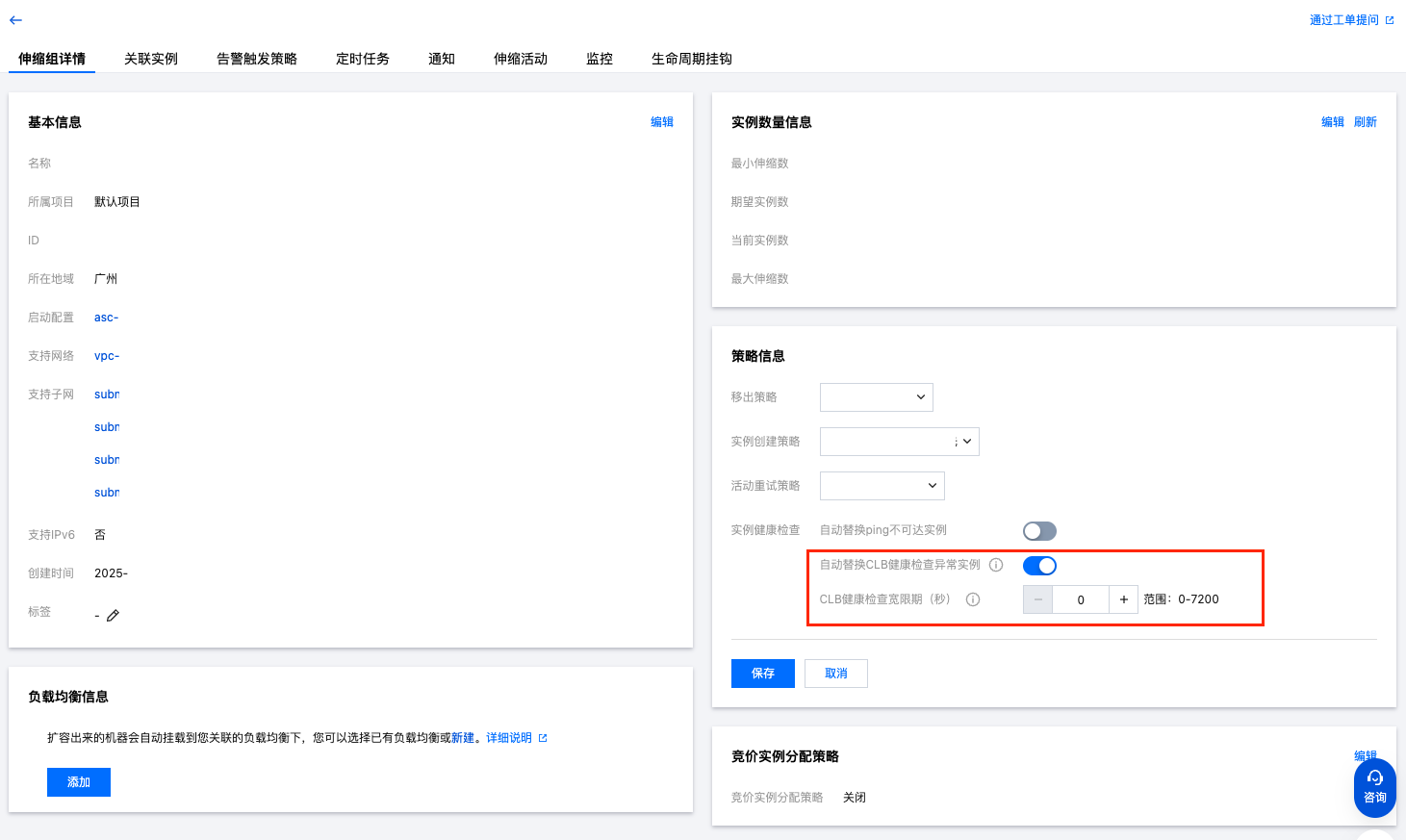
Task: Click the pencil icon to edit 标签
Action: click(113, 616)
